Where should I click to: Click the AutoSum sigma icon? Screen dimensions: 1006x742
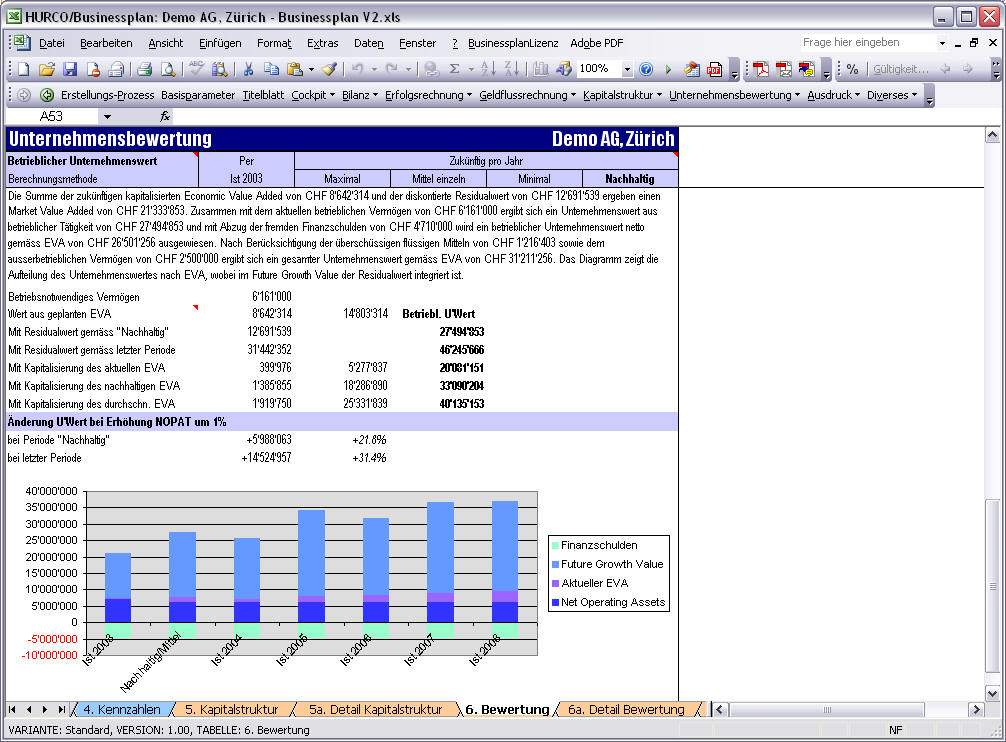(x=454, y=69)
